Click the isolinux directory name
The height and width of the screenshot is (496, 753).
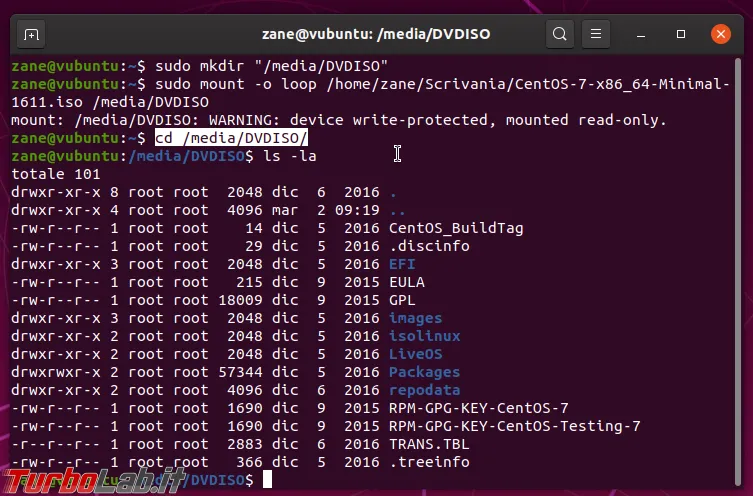coord(425,336)
